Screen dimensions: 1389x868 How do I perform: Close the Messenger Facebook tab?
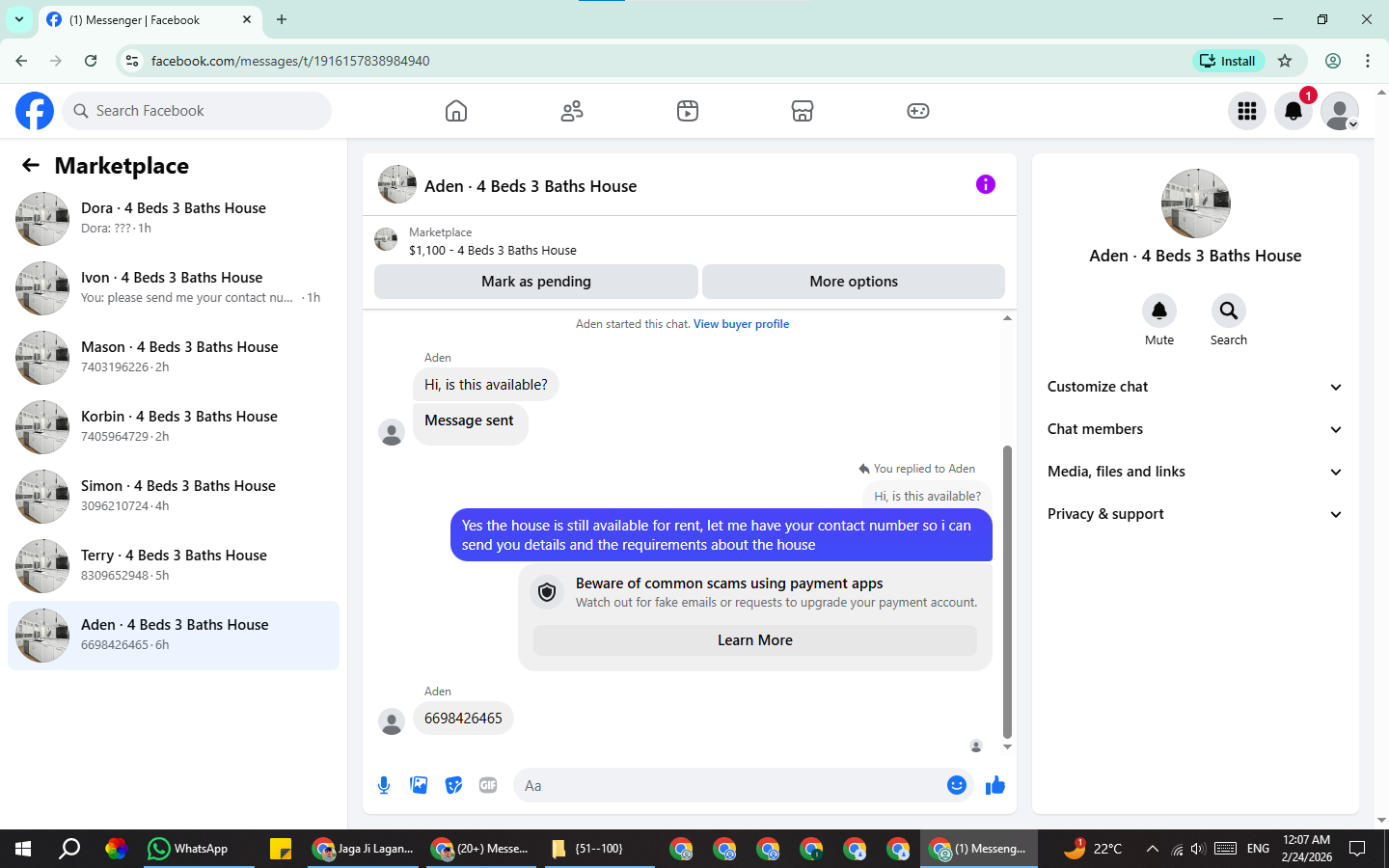point(247,19)
